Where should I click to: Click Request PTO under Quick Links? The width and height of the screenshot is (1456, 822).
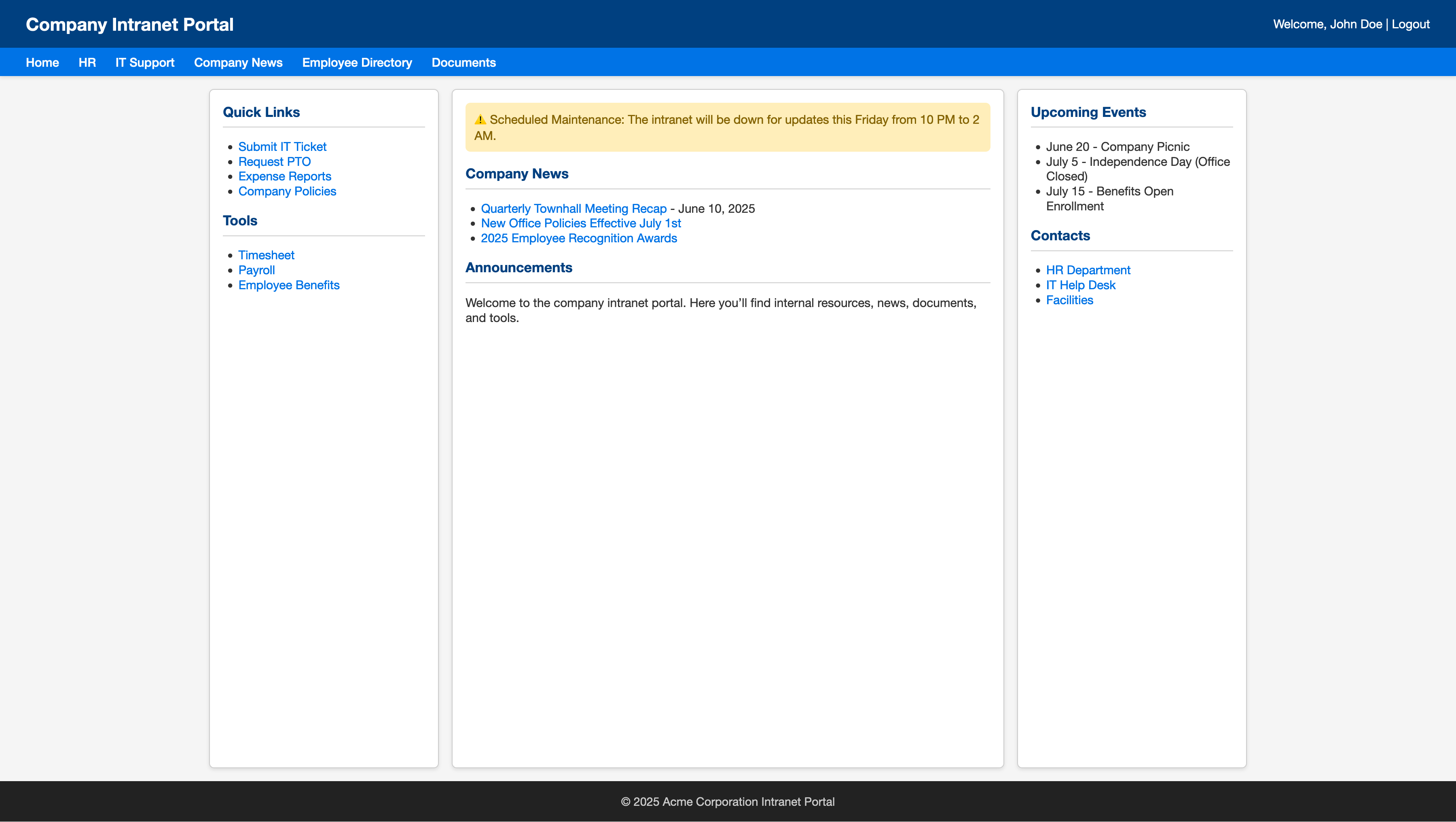pos(274,162)
